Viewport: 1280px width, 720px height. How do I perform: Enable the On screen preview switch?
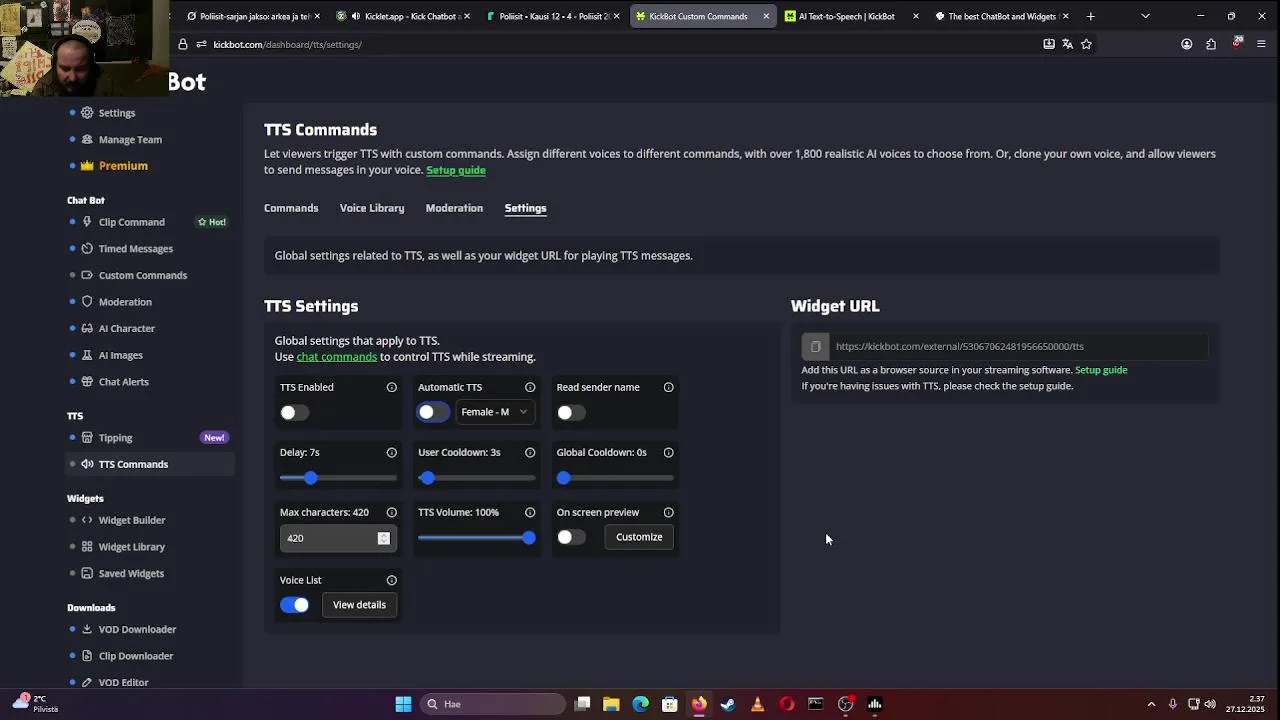pos(571,537)
